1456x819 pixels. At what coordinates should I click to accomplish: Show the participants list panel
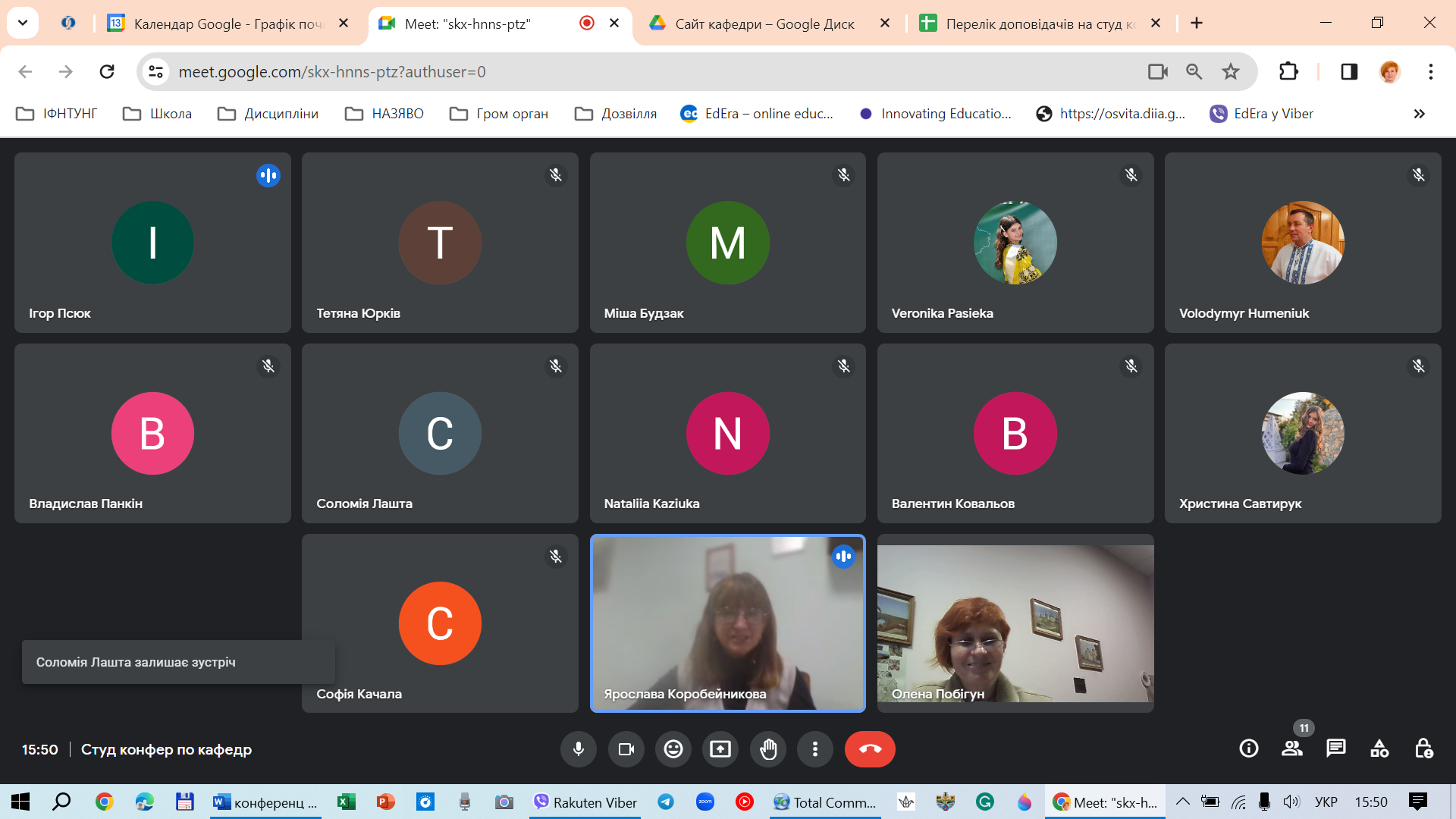[x=1291, y=749]
